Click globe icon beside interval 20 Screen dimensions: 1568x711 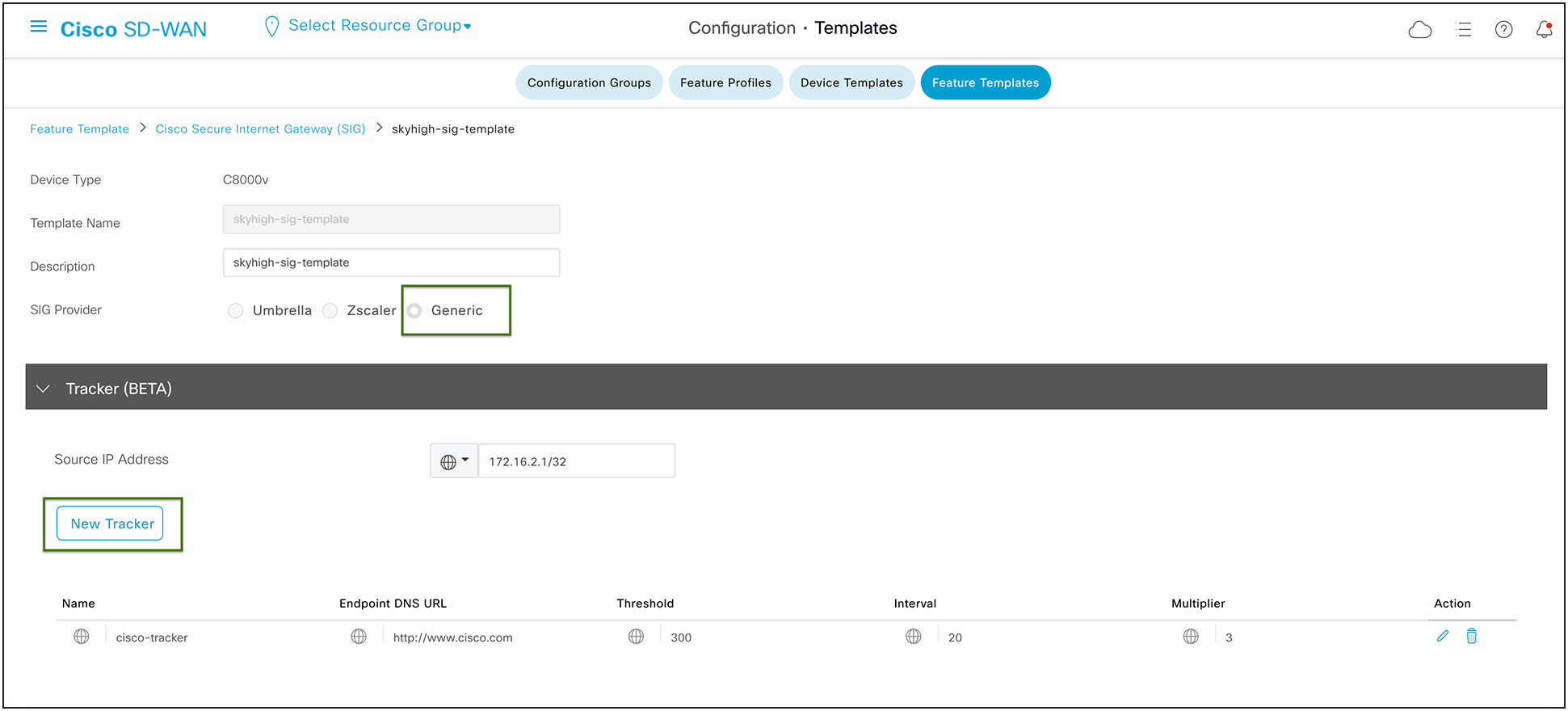914,637
